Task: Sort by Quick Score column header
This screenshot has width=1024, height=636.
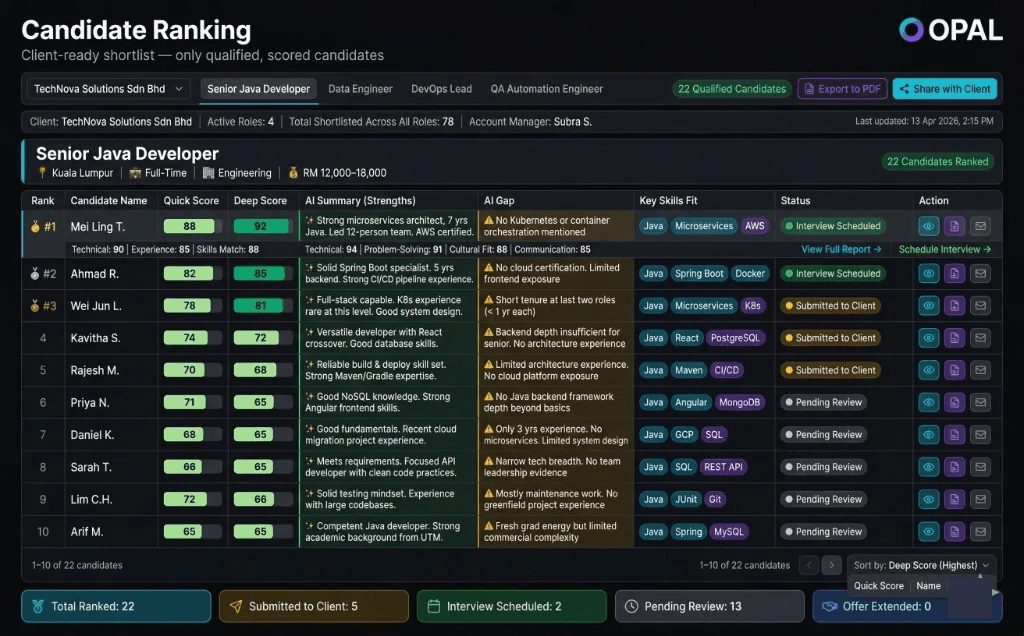Action: 191,200
